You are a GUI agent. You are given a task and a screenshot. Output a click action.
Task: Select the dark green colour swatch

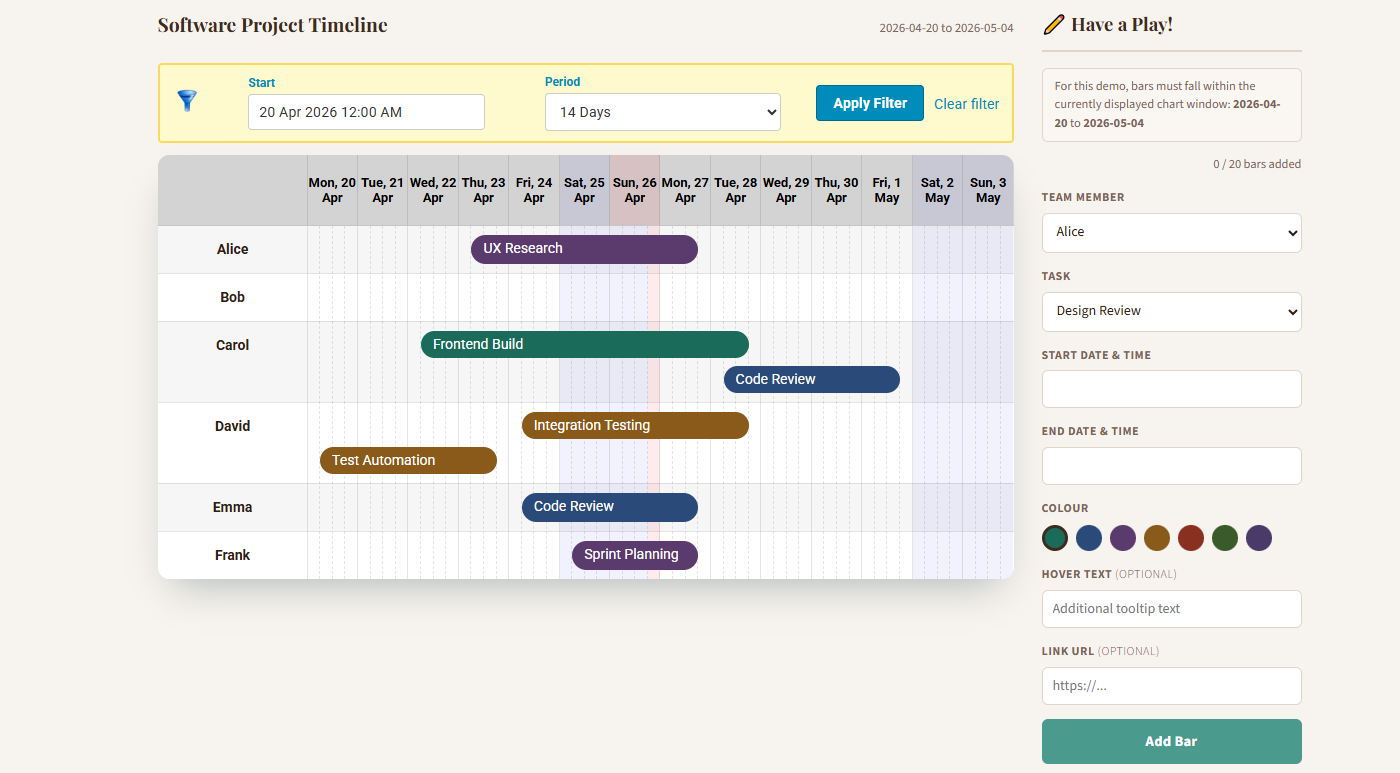point(1225,538)
